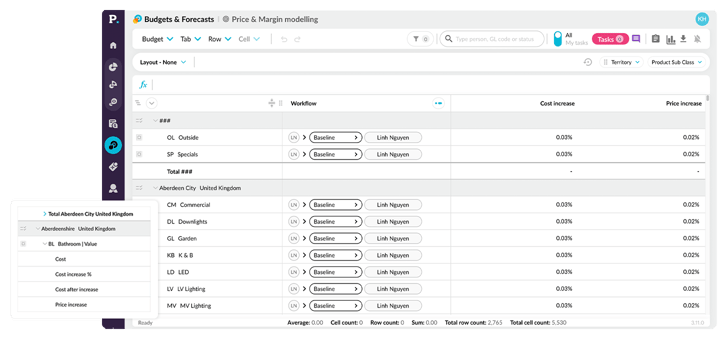Collapse BL Bathroom Value row
Viewport: 720px width, 360px height.
pyautogui.click(x=45, y=244)
